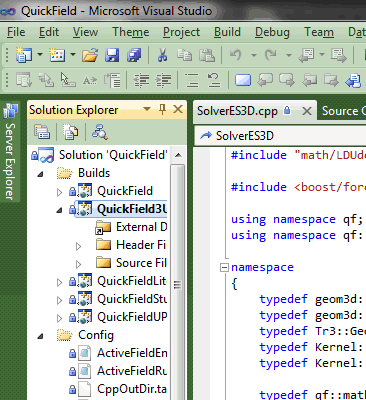Expand the QuickField project node

(x=59, y=192)
